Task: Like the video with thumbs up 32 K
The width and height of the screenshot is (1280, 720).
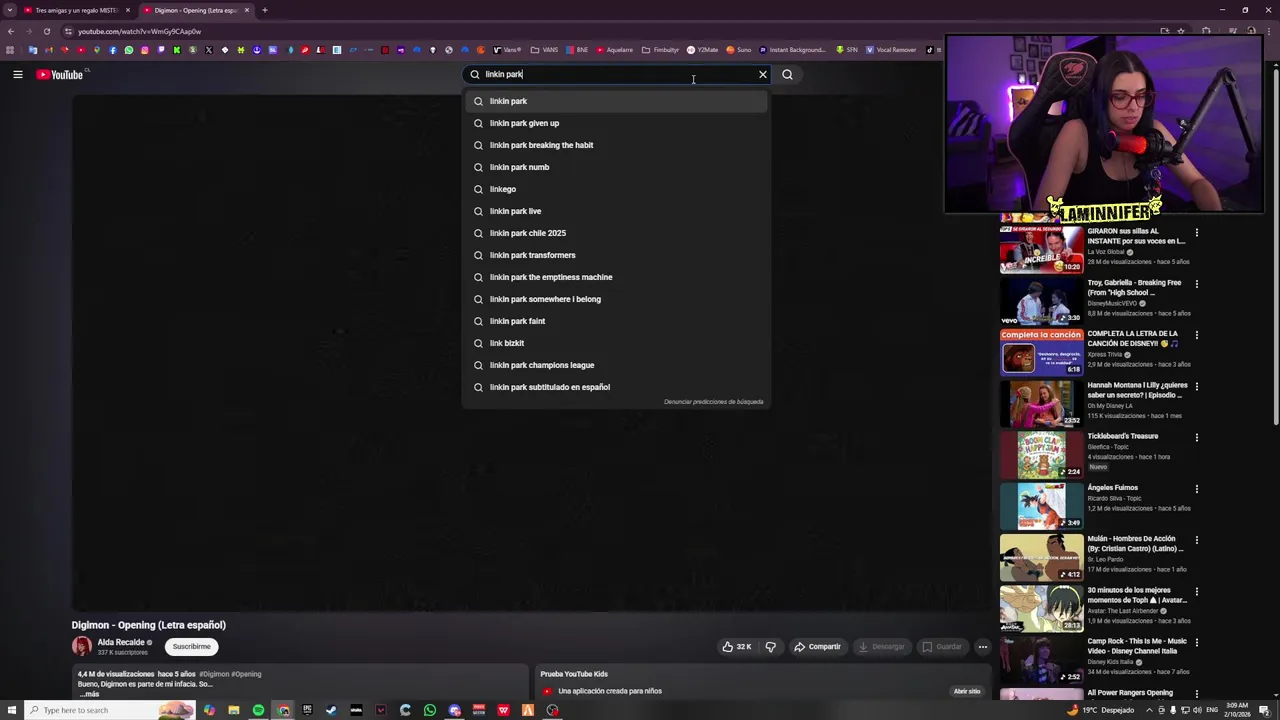Action: [737, 647]
